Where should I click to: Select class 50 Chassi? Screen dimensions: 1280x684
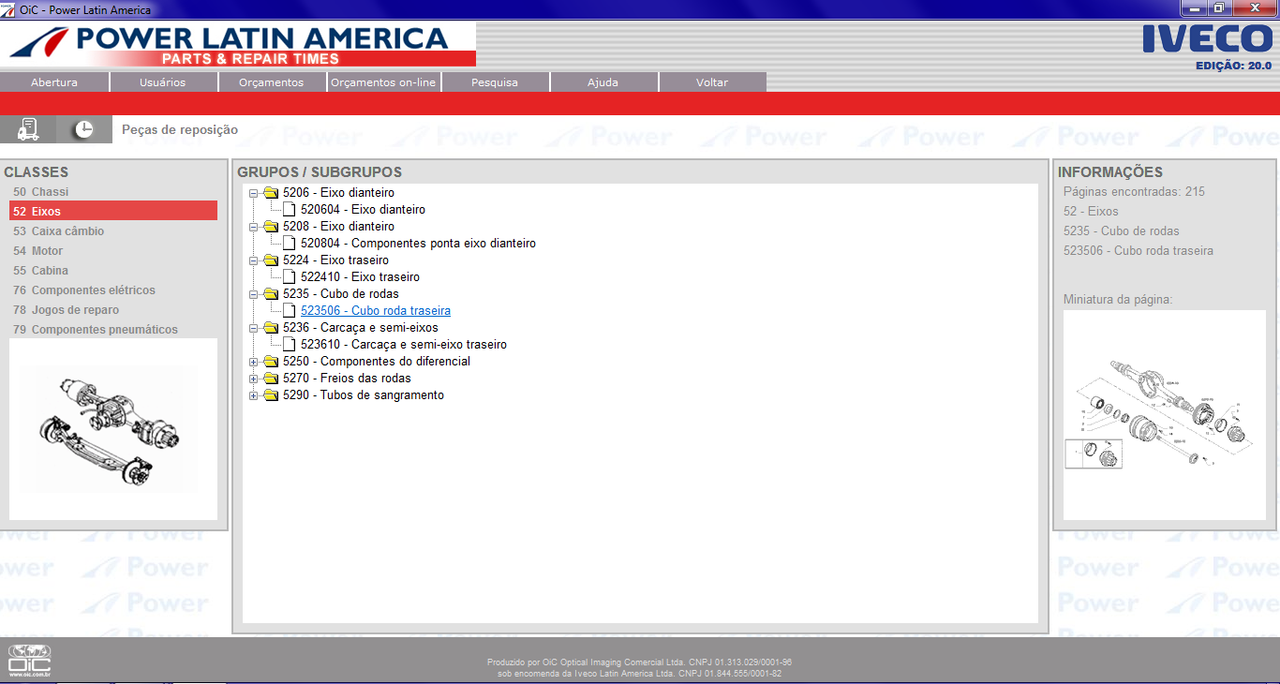[x=113, y=192]
